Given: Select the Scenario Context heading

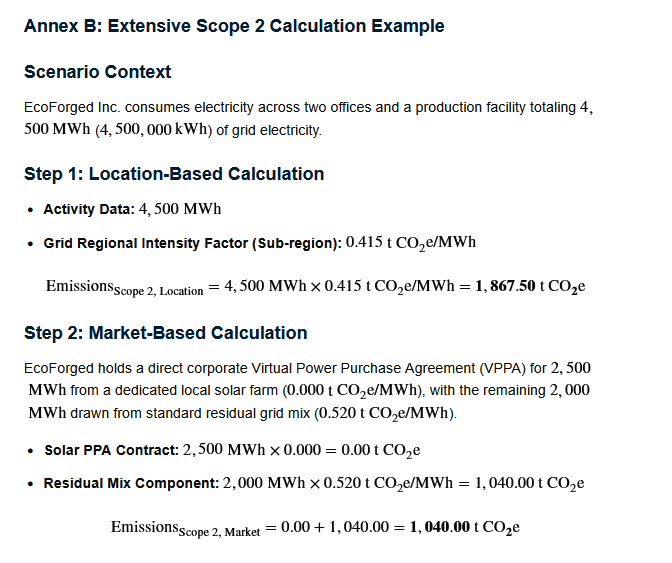Looking at the screenshot, I should click(97, 72).
